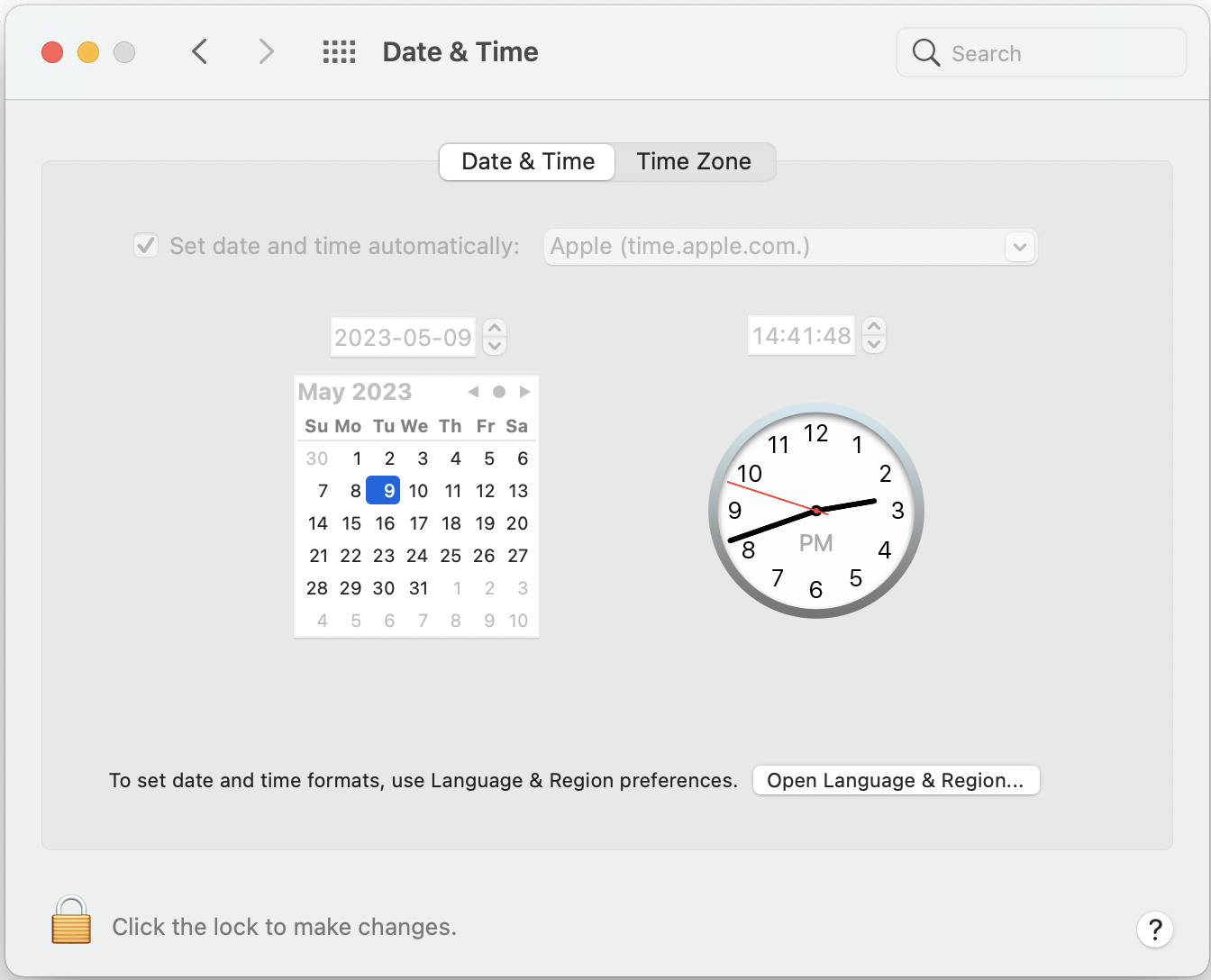Click the search magnifier icon
Screen dimensions: 1211x980
point(925,53)
